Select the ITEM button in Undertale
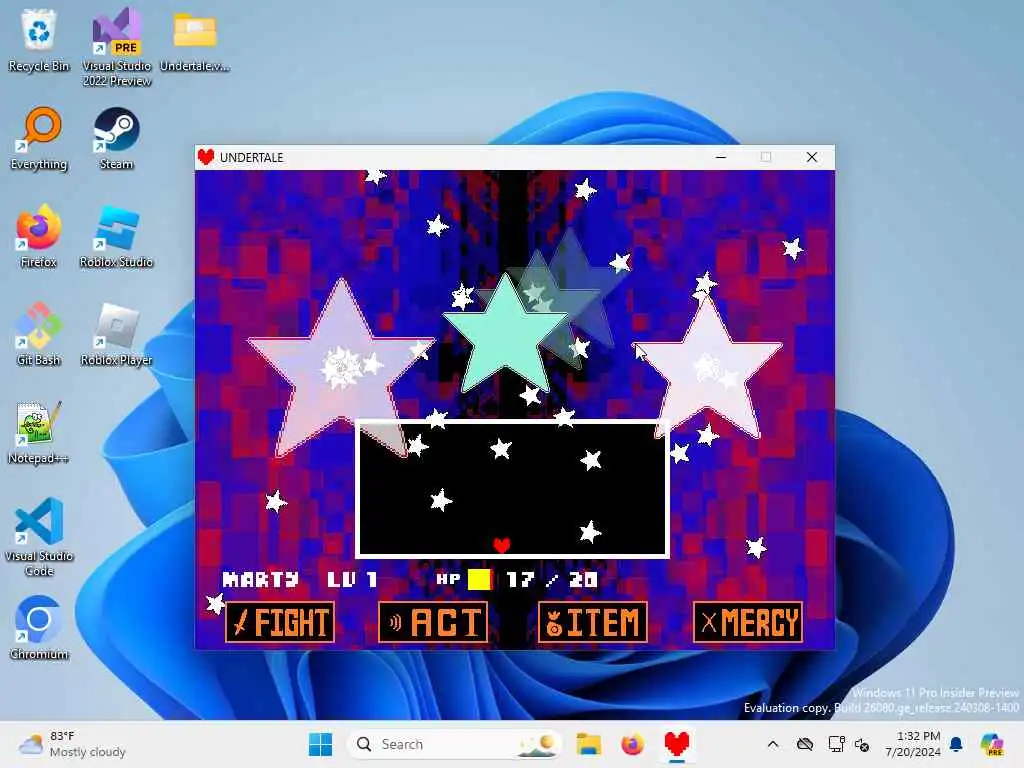 point(592,622)
